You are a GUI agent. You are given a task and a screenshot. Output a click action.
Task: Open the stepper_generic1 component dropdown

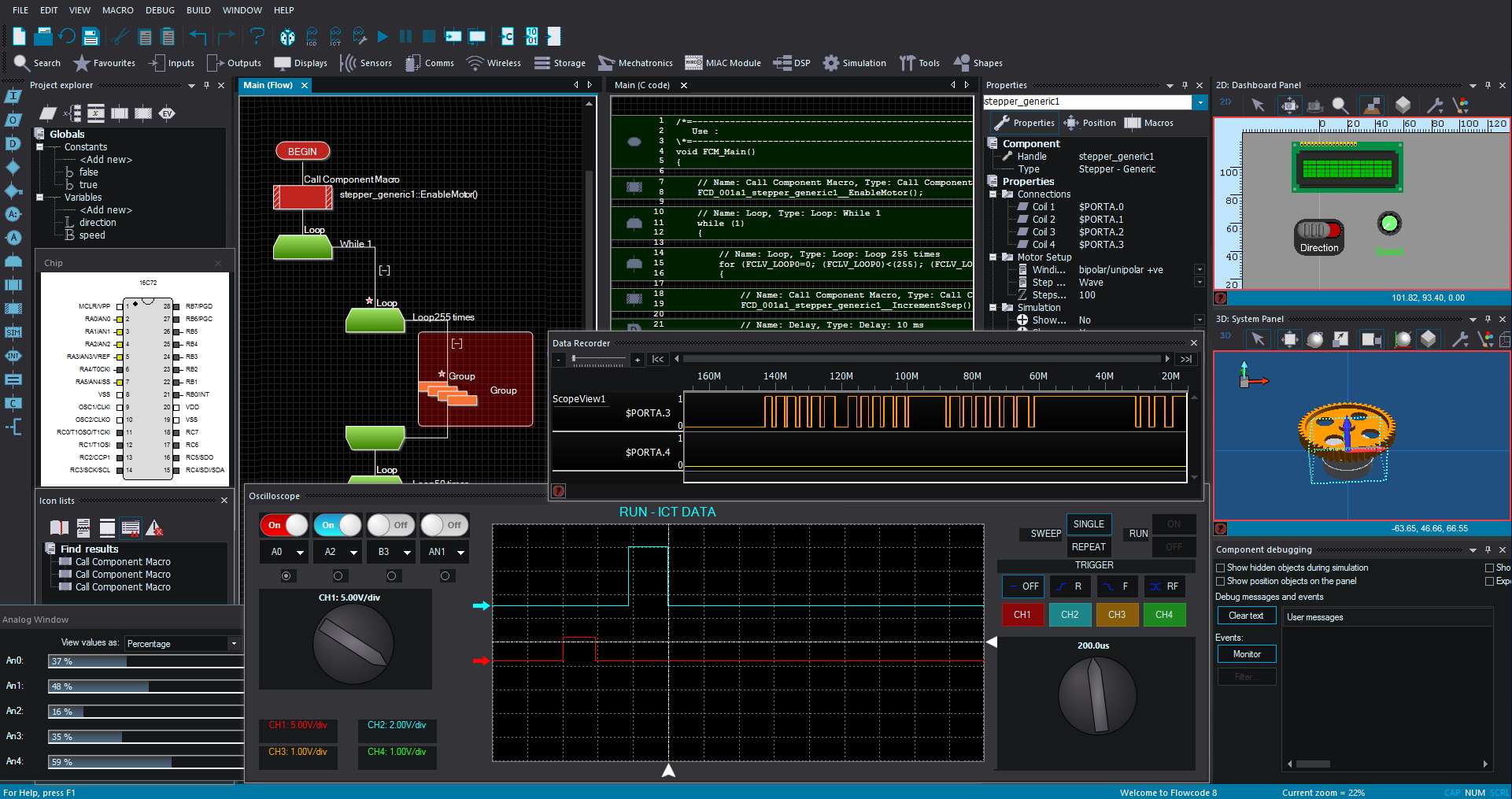(1200, 102)
